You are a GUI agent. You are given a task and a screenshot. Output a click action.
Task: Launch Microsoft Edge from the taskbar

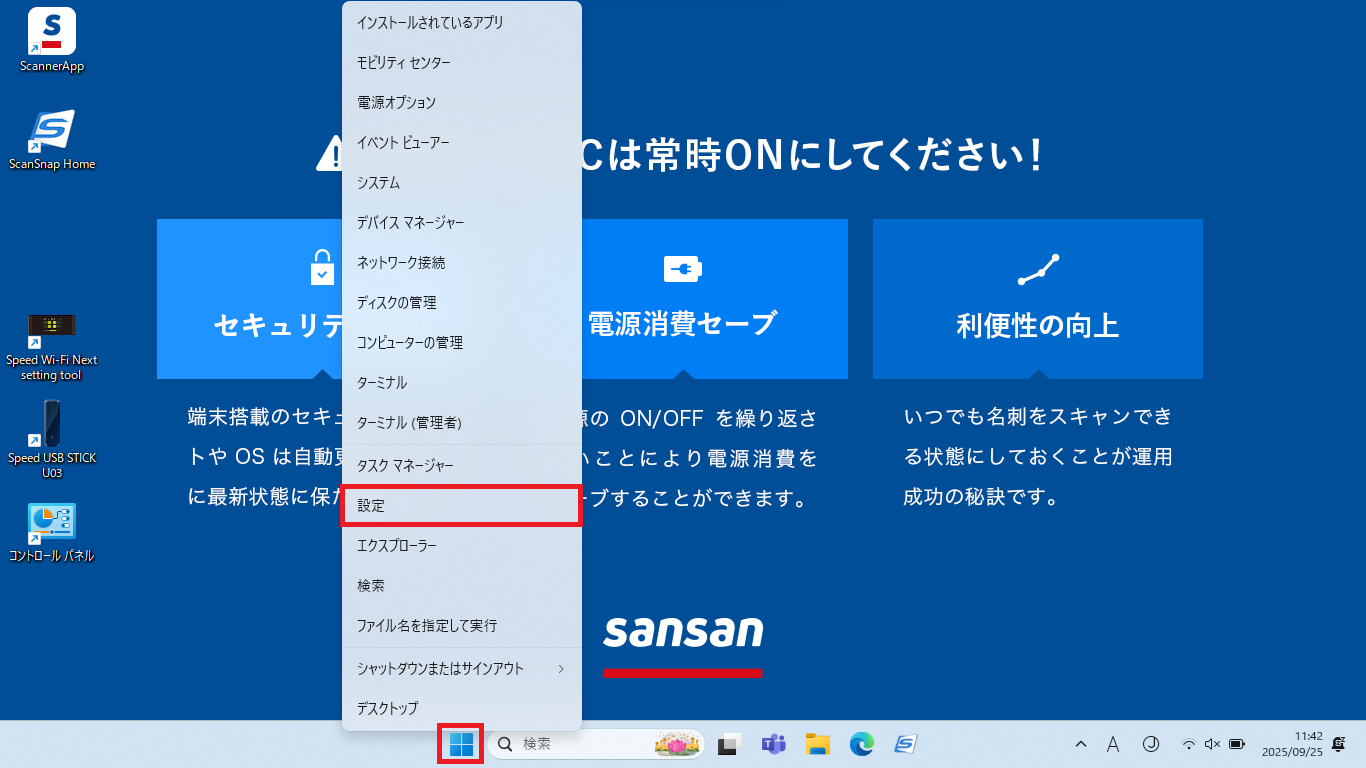[861, 744]
